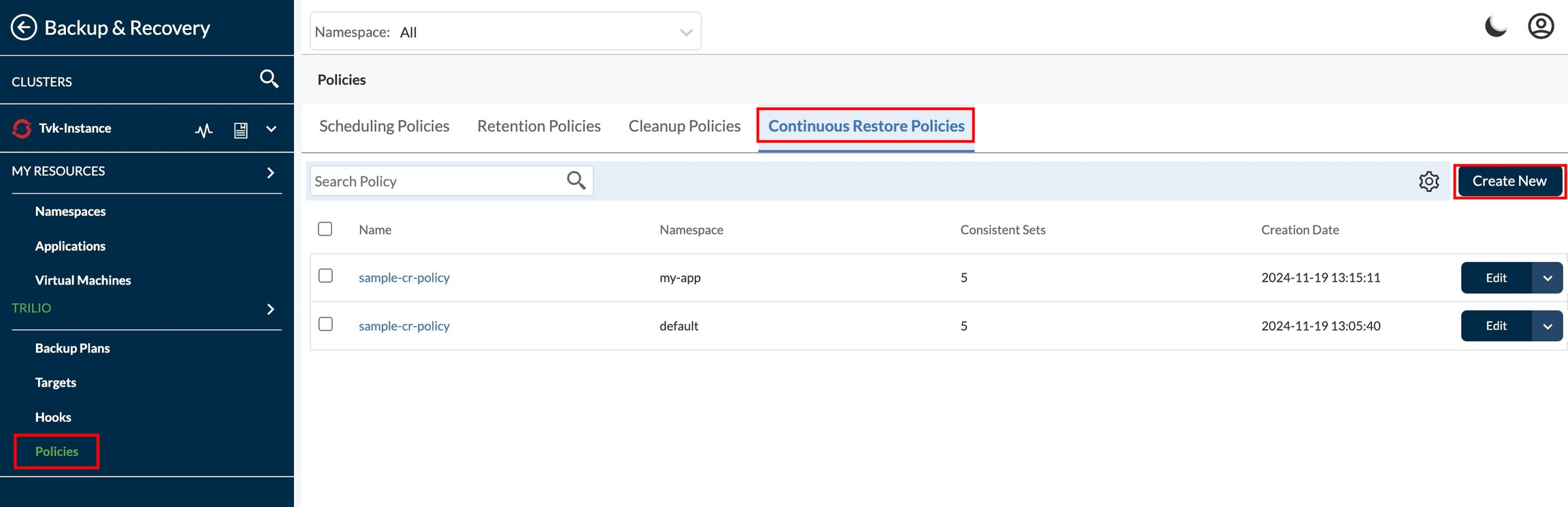1568x507 pixels.
Task: Open Edit dropdown arrow for my-app policy
Action: pos(1547,278)
